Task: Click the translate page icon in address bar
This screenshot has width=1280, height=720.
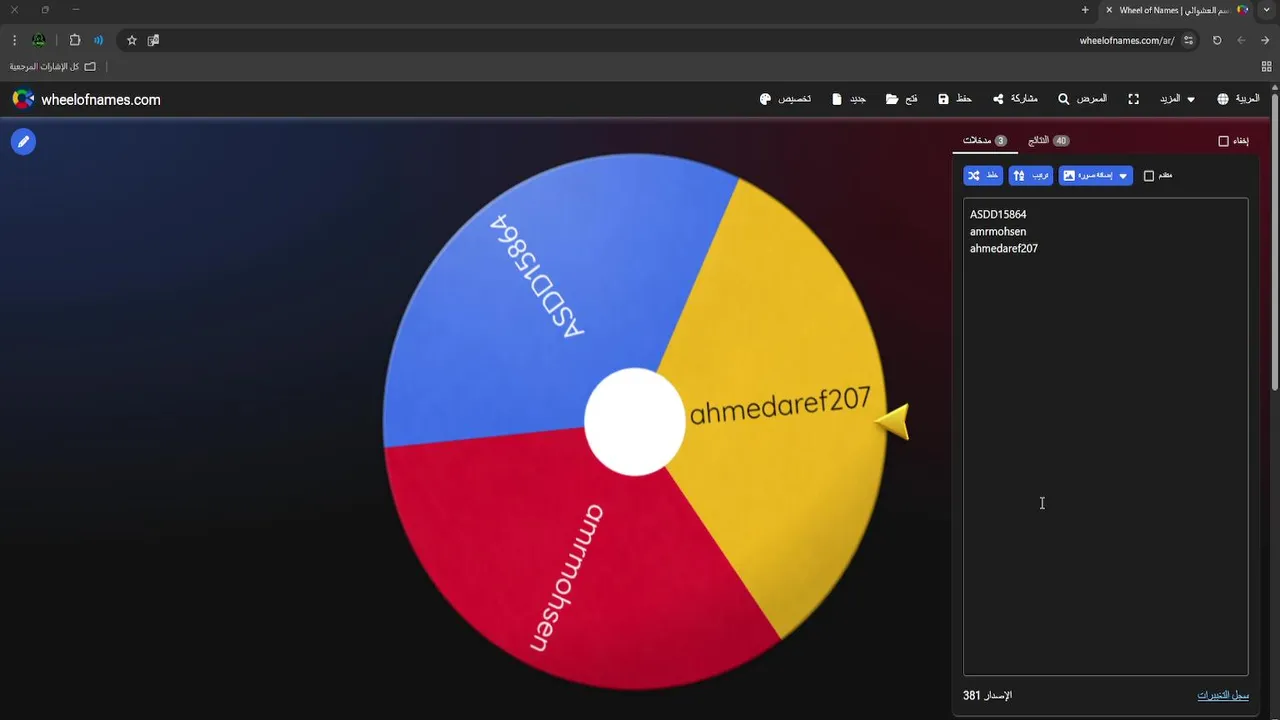Action: coord(153,40)
